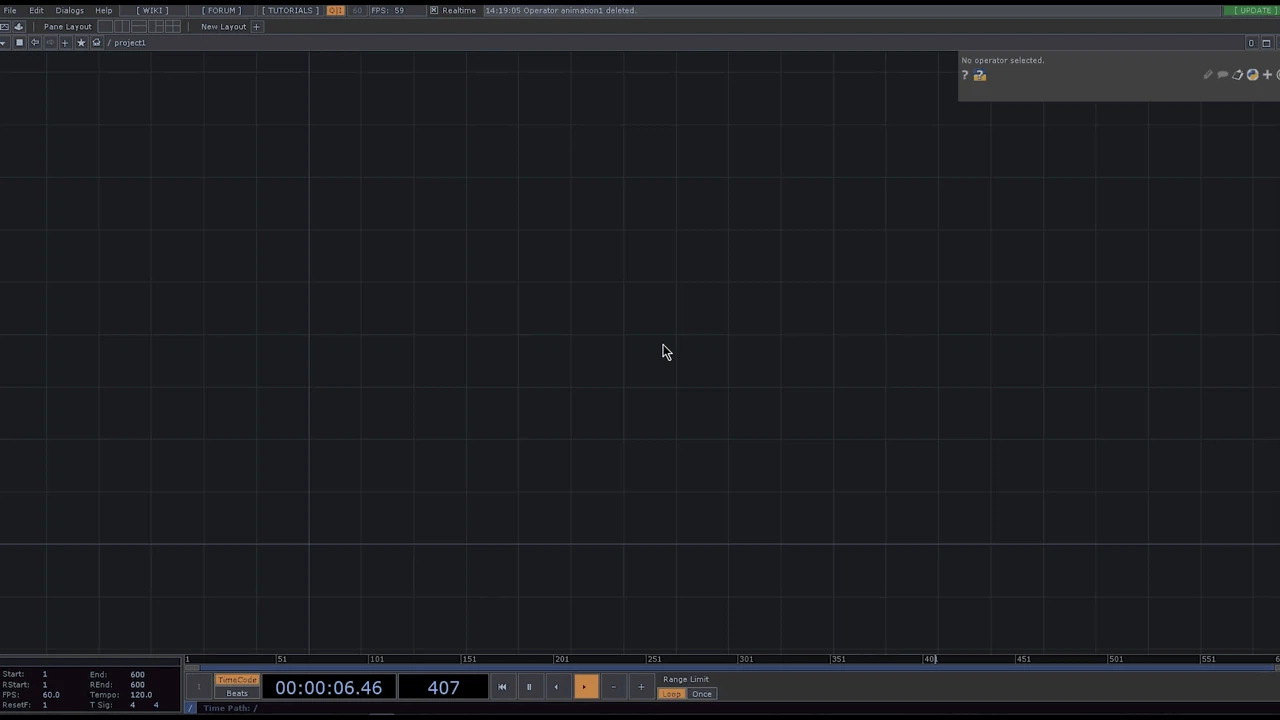
Task: Open the FORUM link
Action: [x=221, y=11]
